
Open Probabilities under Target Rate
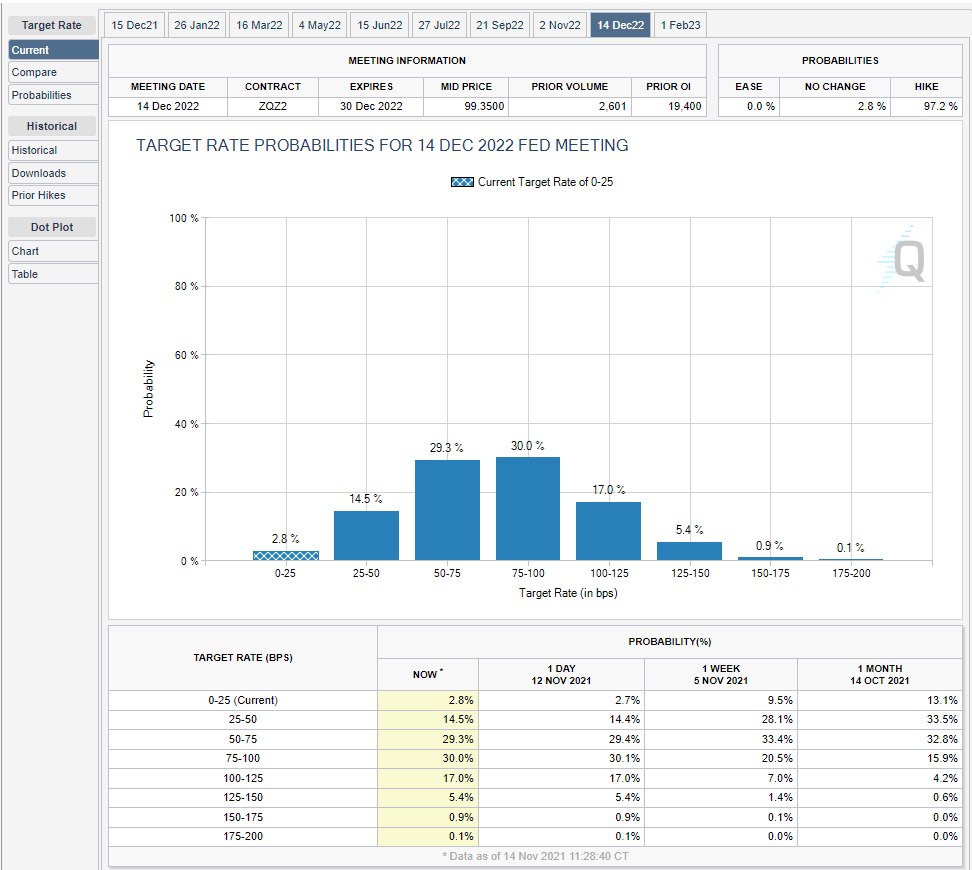pyautogui.click(x=54, y=95)
